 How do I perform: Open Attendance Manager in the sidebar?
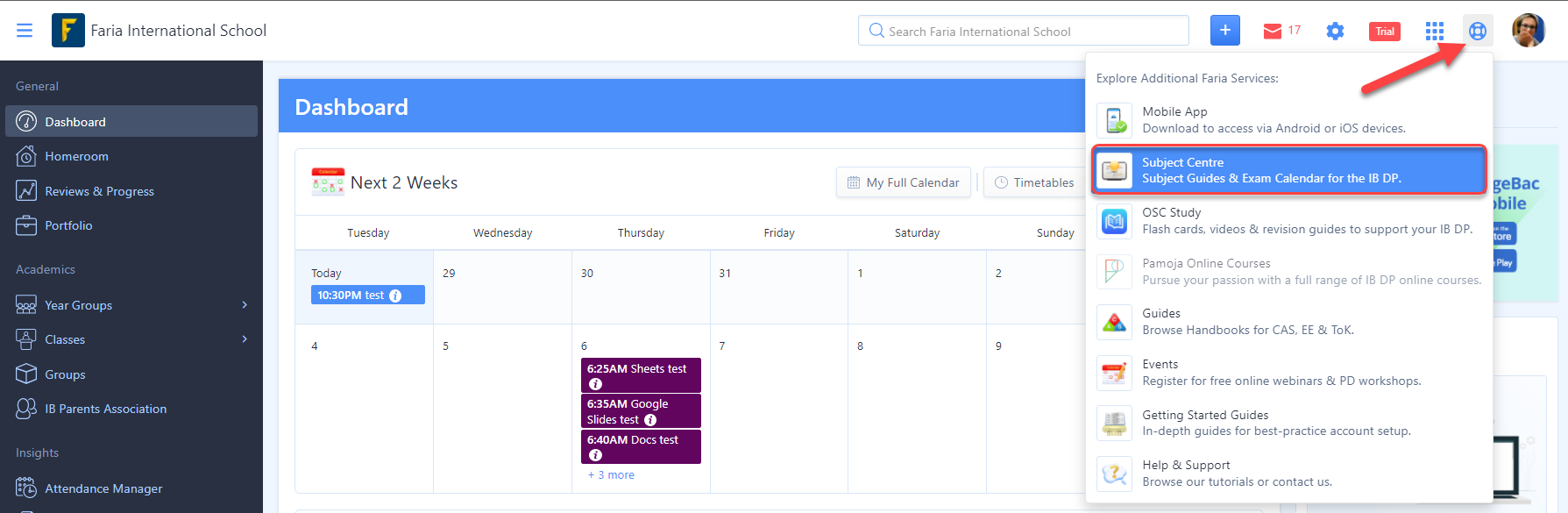[103, 488]
